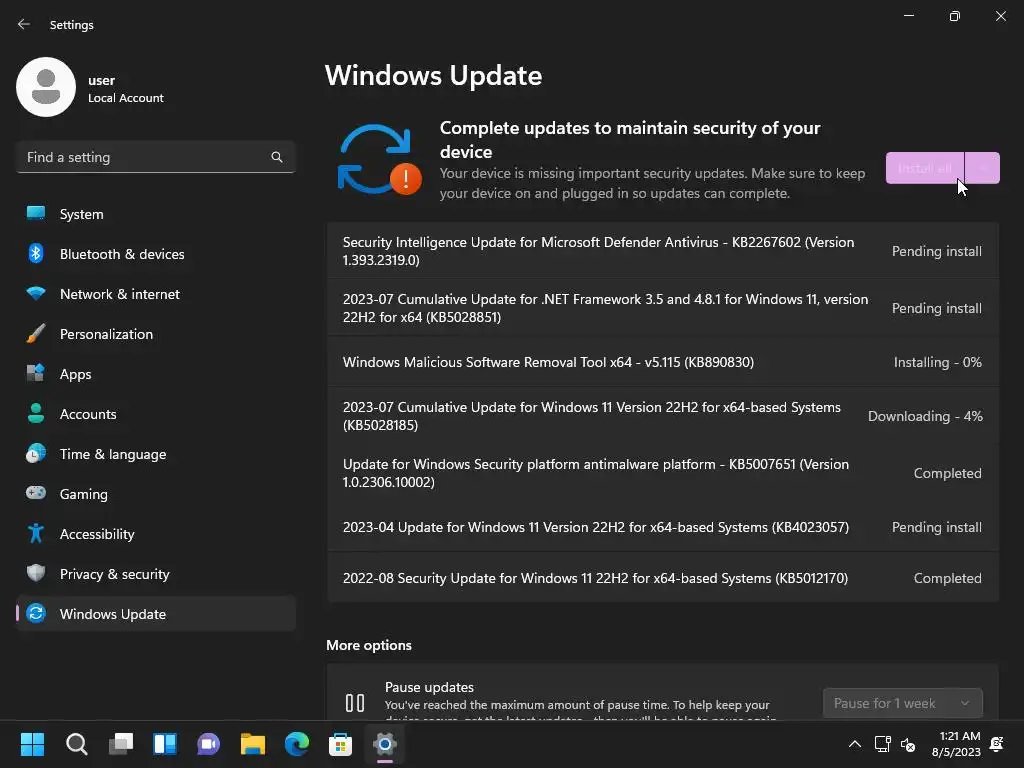The height and width of the screenshot is (768, 1024).
Task: Click the 2022-08 Security Update KB5012170 row
Action: pyautogui.click(x=663, y=578)
